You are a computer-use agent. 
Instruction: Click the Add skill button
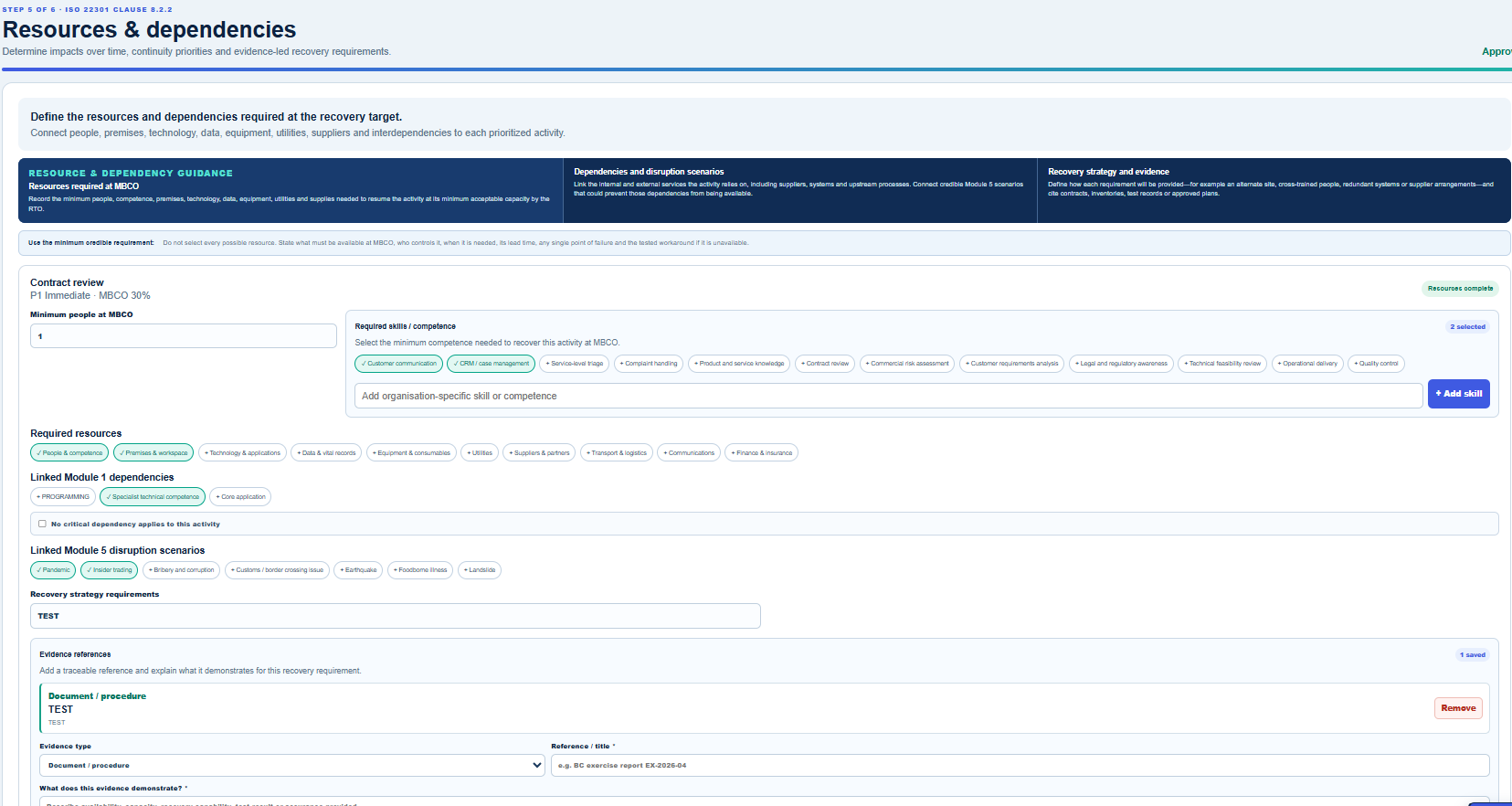coord(1459,394)
